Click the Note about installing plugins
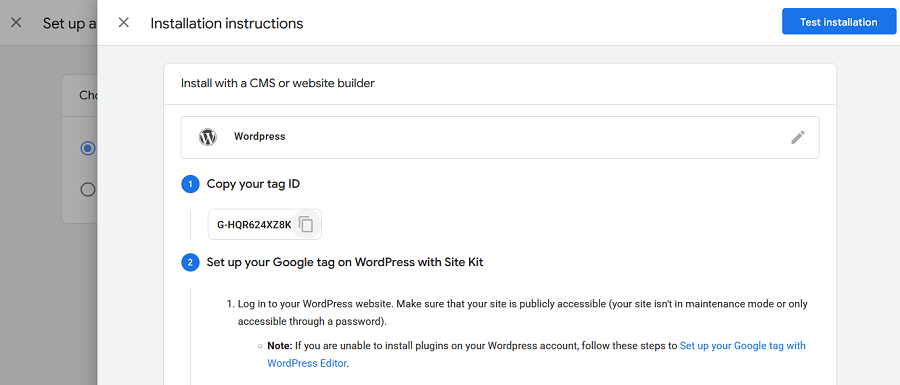The width and height of the screenshot is (900, 385). [537, 354]
